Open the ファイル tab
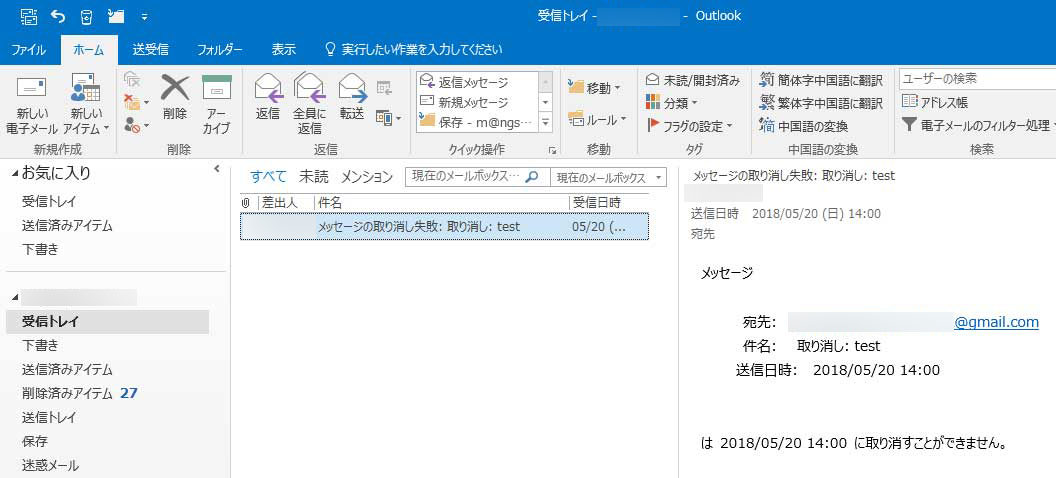 coord(28,49)
